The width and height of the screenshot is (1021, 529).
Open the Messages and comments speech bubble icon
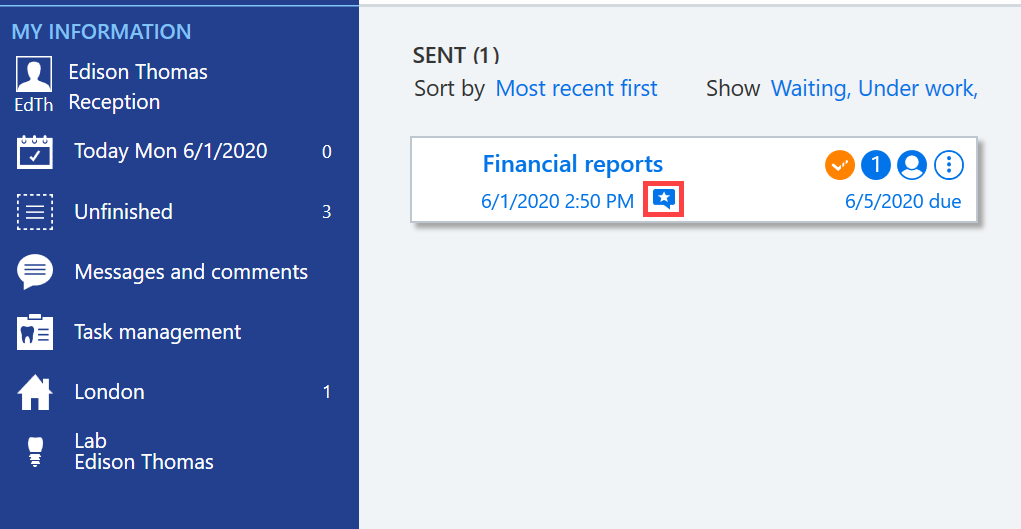(35, 272)
